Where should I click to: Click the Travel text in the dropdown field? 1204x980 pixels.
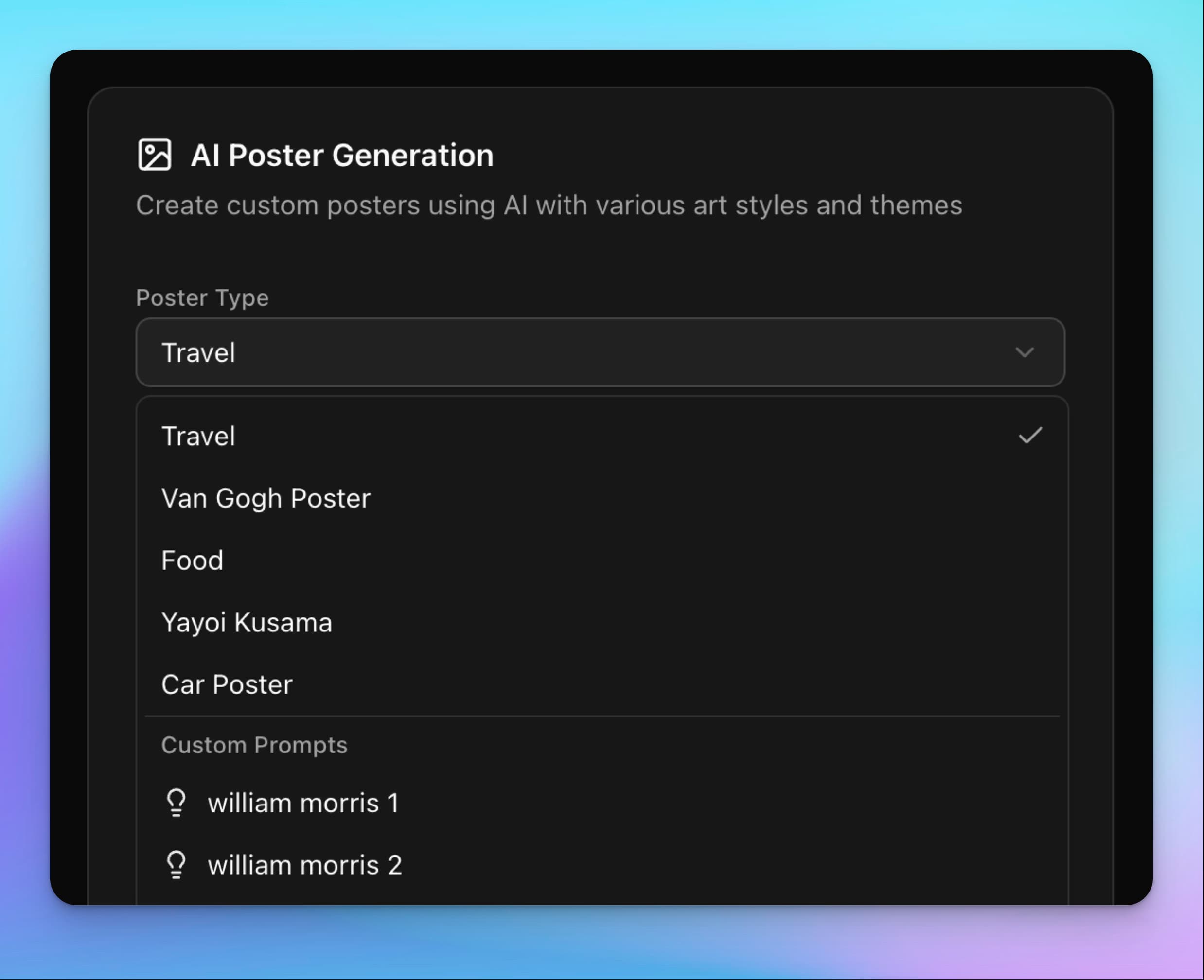tap(197, 352)
